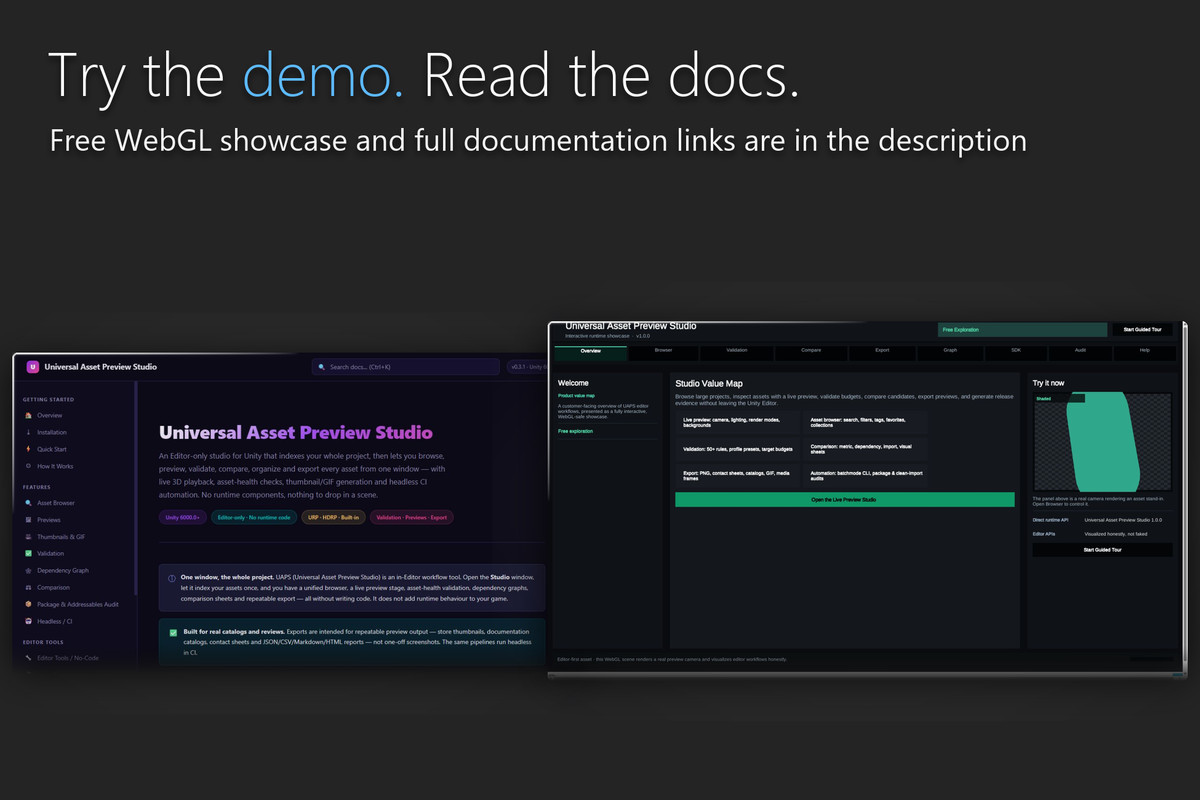Click Visualized honestly, not faked text
1200x800 pixels.
tap(1116, 534)
